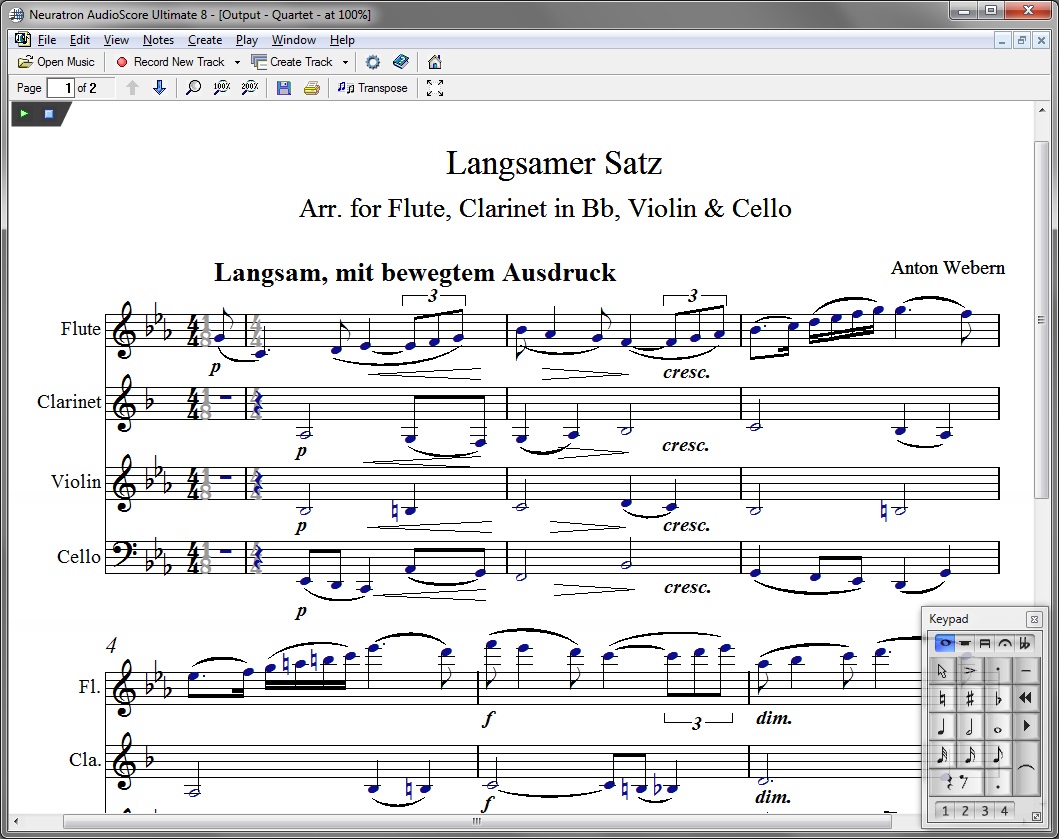This screenshot has width=1059, height=839.
Task: Select voice 2 on Keypad
Action: [x=965, y=811]
